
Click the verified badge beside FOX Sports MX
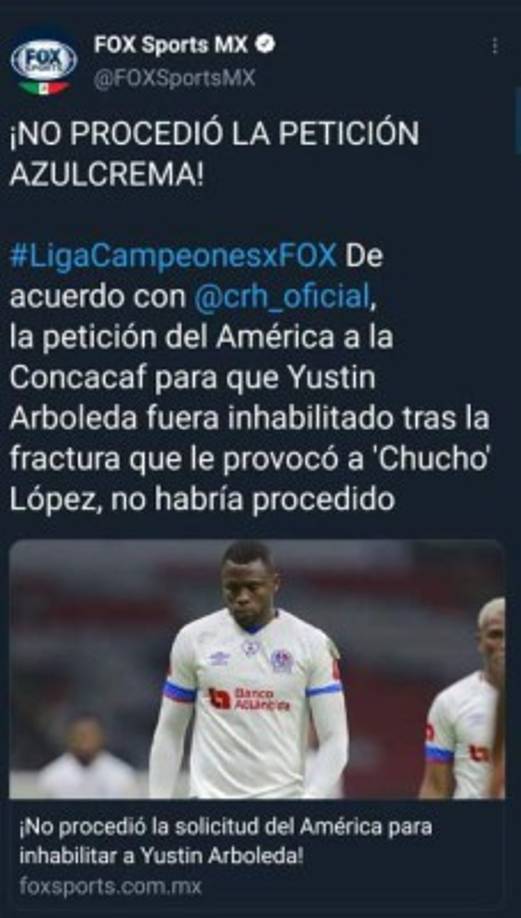(x=265, y=45)
